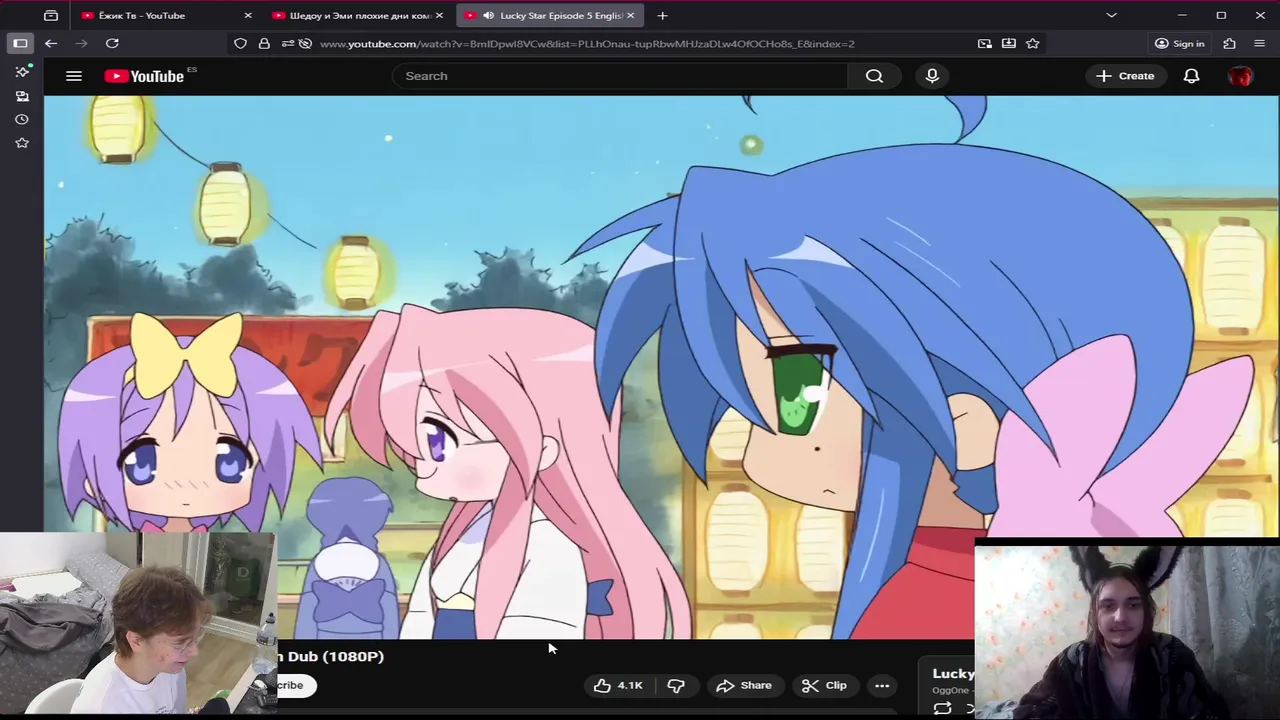Open Firefox View icon in tab bar

pos(51,15)
